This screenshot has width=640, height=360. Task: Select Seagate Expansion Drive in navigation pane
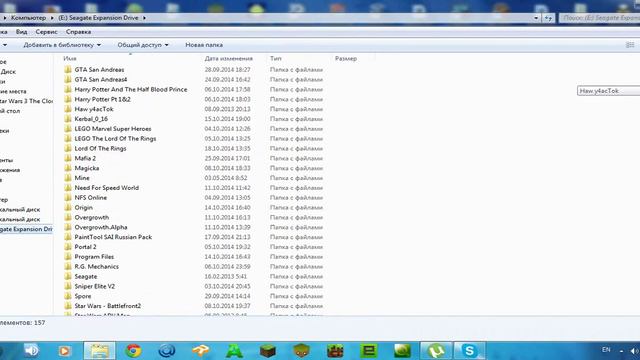pyautogui.click(x=26, y=229)
